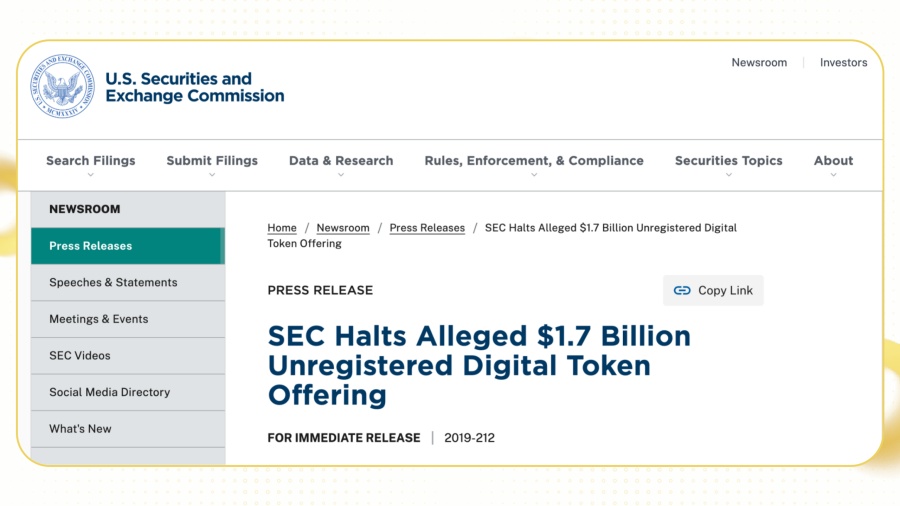
Task: Open Meetings & Events sidebar item
Action: (127, 319)
